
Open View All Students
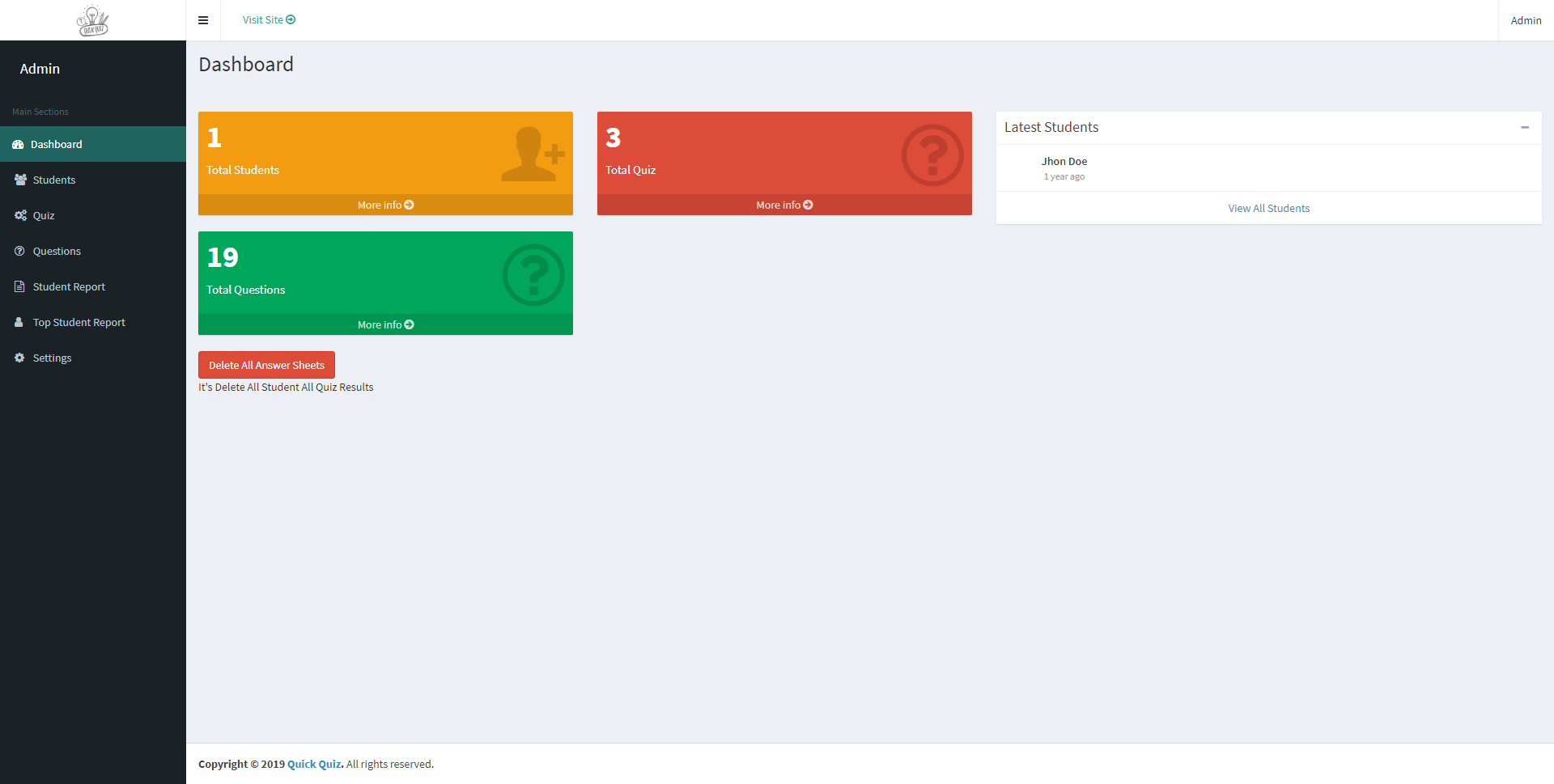pyautogui.click(x=1268, y=208)
